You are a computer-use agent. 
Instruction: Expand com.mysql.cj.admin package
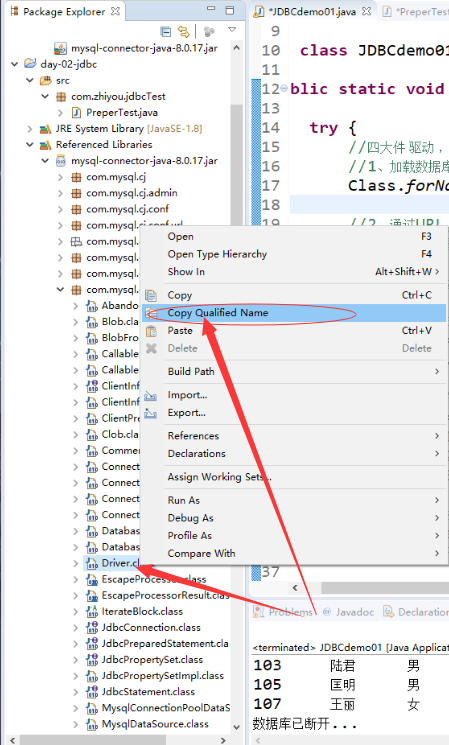pos(60,193)
